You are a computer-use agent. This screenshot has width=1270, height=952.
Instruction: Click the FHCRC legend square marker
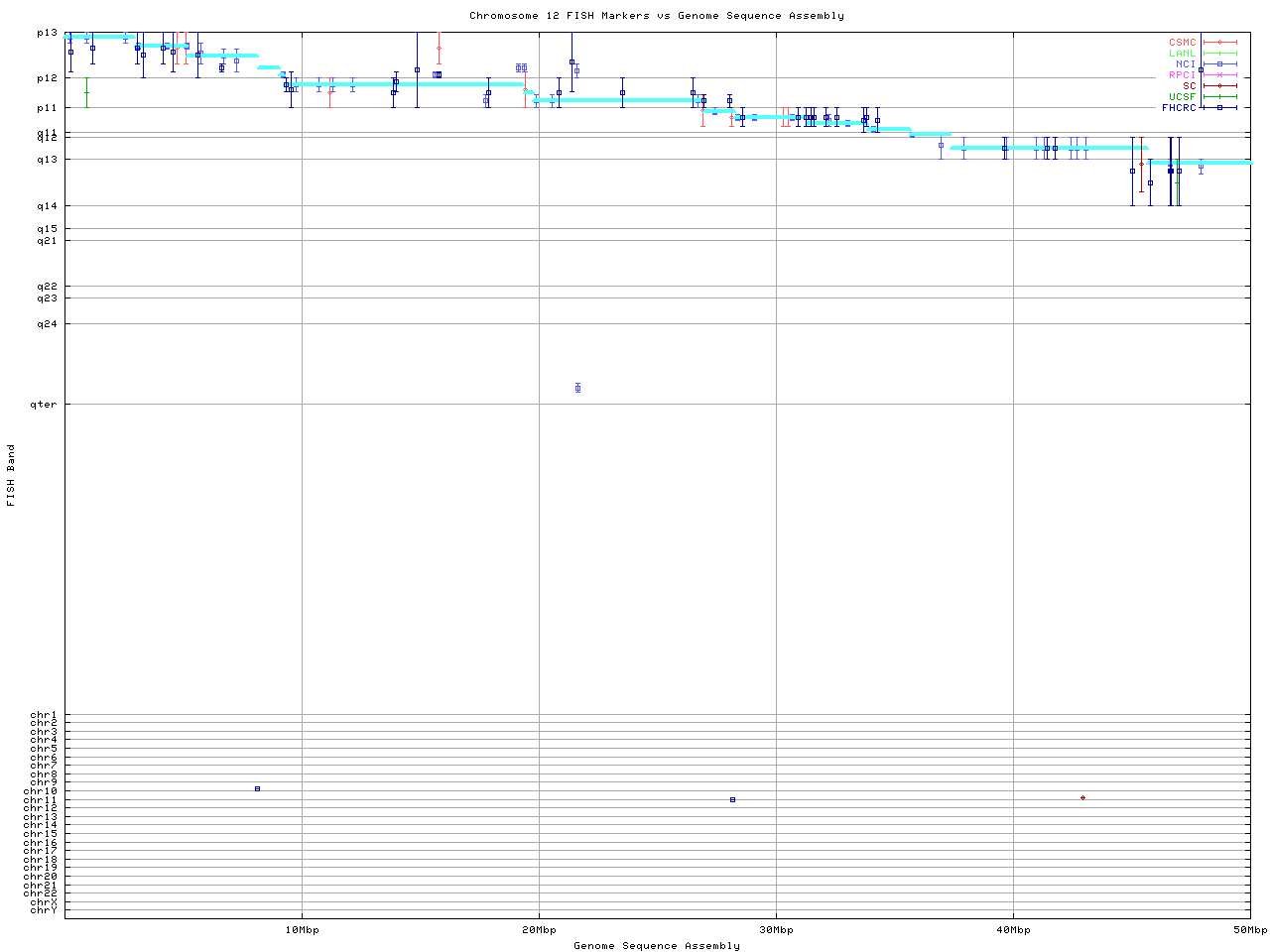[1219, 108]
